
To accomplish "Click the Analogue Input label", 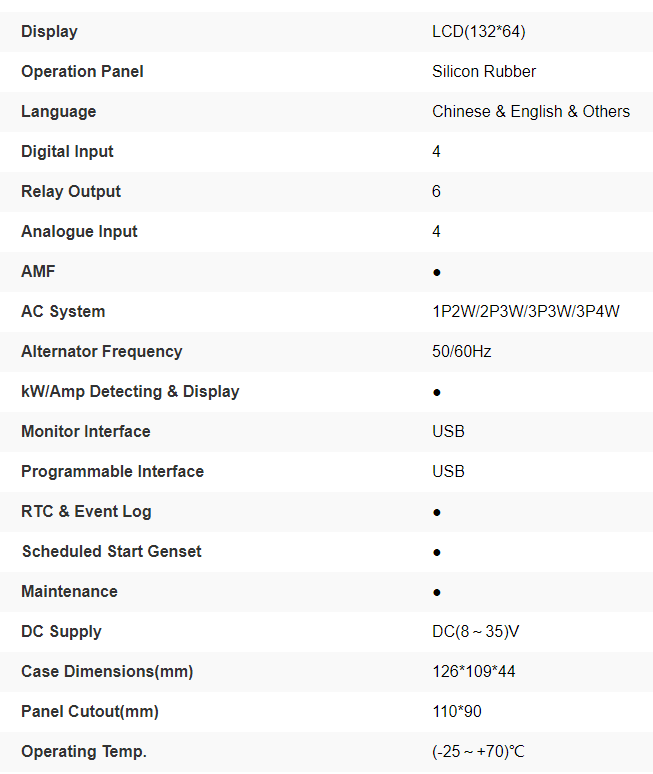I will [x=79, y=232].
